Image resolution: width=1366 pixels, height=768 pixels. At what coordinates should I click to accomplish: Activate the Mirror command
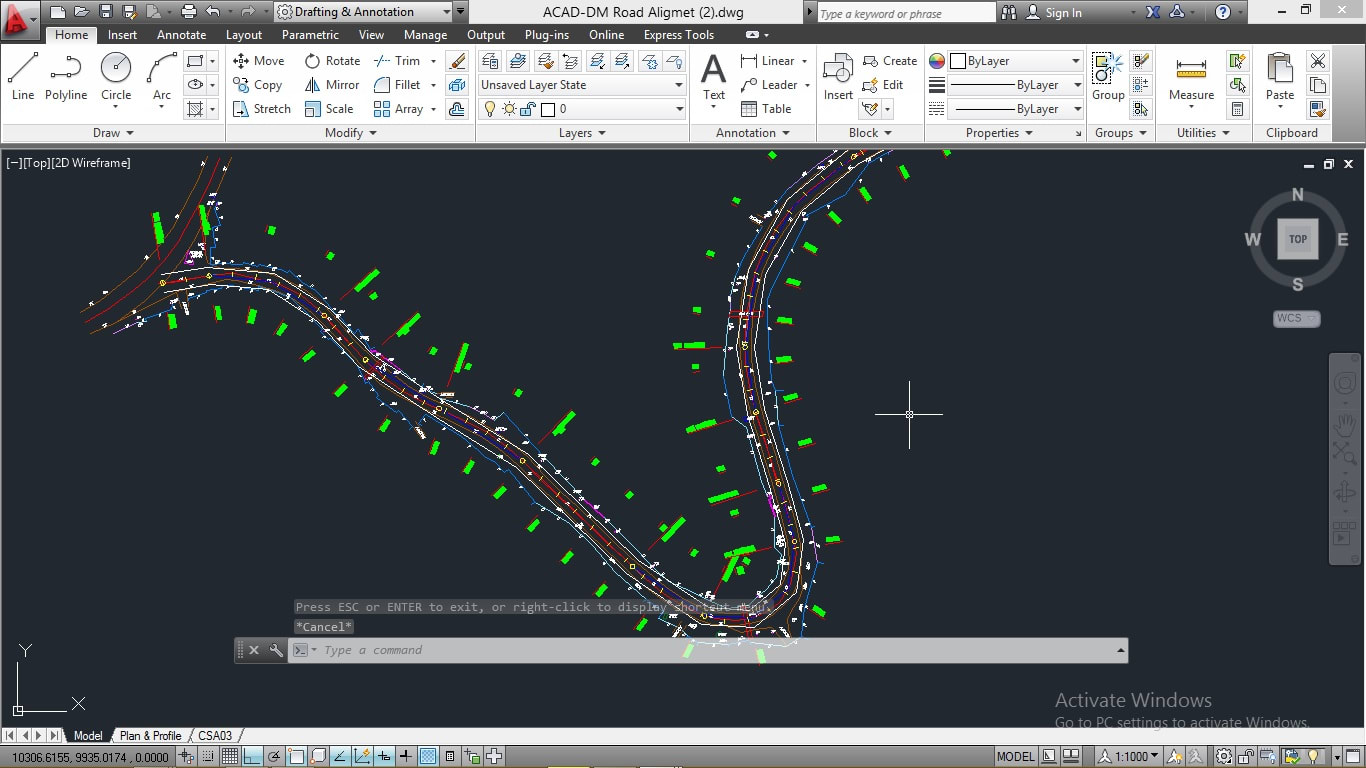click(x=332, y=85)
